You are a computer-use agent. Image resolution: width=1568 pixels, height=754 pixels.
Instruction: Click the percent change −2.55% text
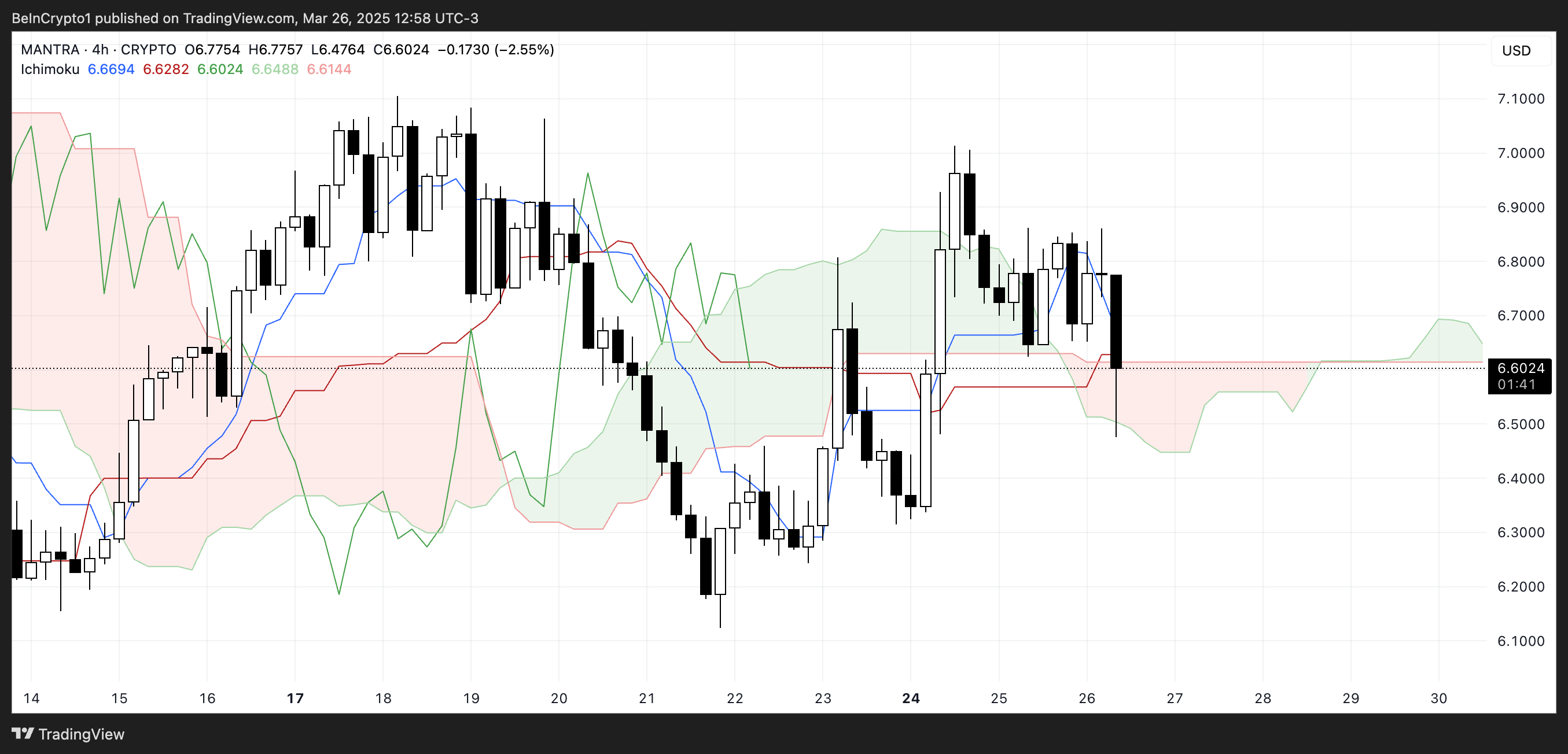coord(524,49)
